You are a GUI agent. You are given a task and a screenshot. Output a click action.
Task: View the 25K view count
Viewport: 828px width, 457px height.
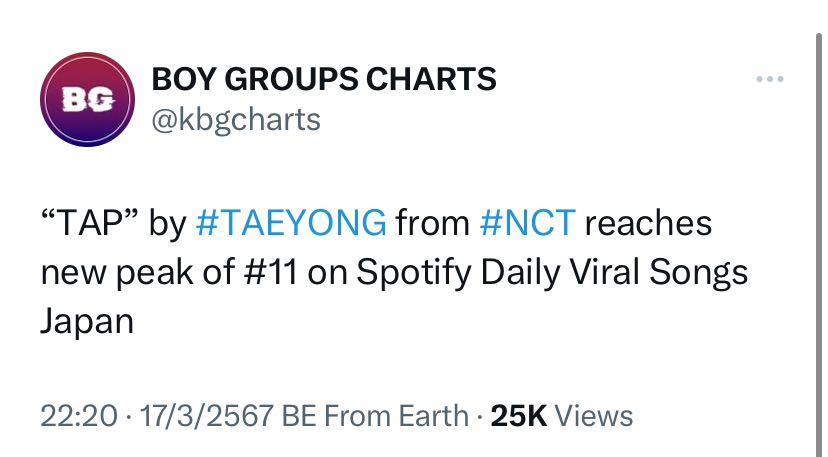(519, 415)
